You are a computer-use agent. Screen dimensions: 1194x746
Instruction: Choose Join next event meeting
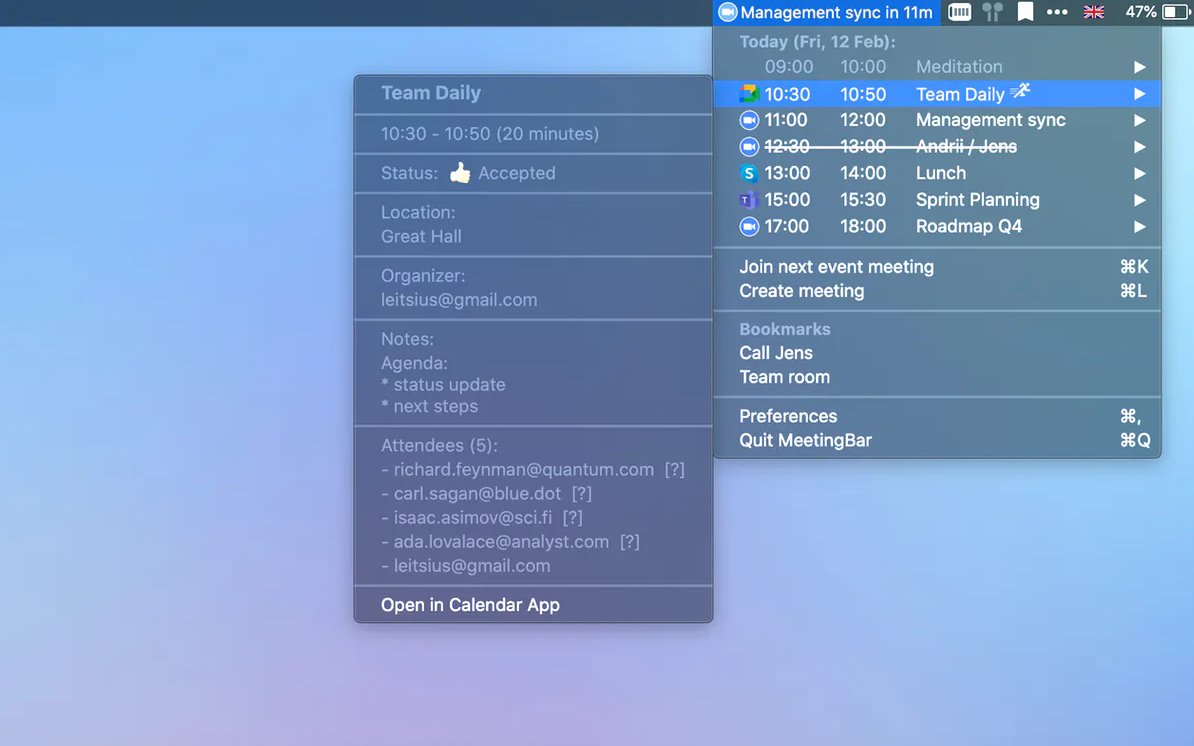coord(937,266)
